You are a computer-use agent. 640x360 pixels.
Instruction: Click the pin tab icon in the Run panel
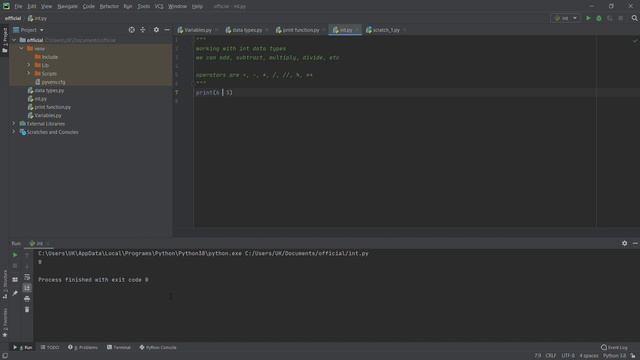click(15, 293)
